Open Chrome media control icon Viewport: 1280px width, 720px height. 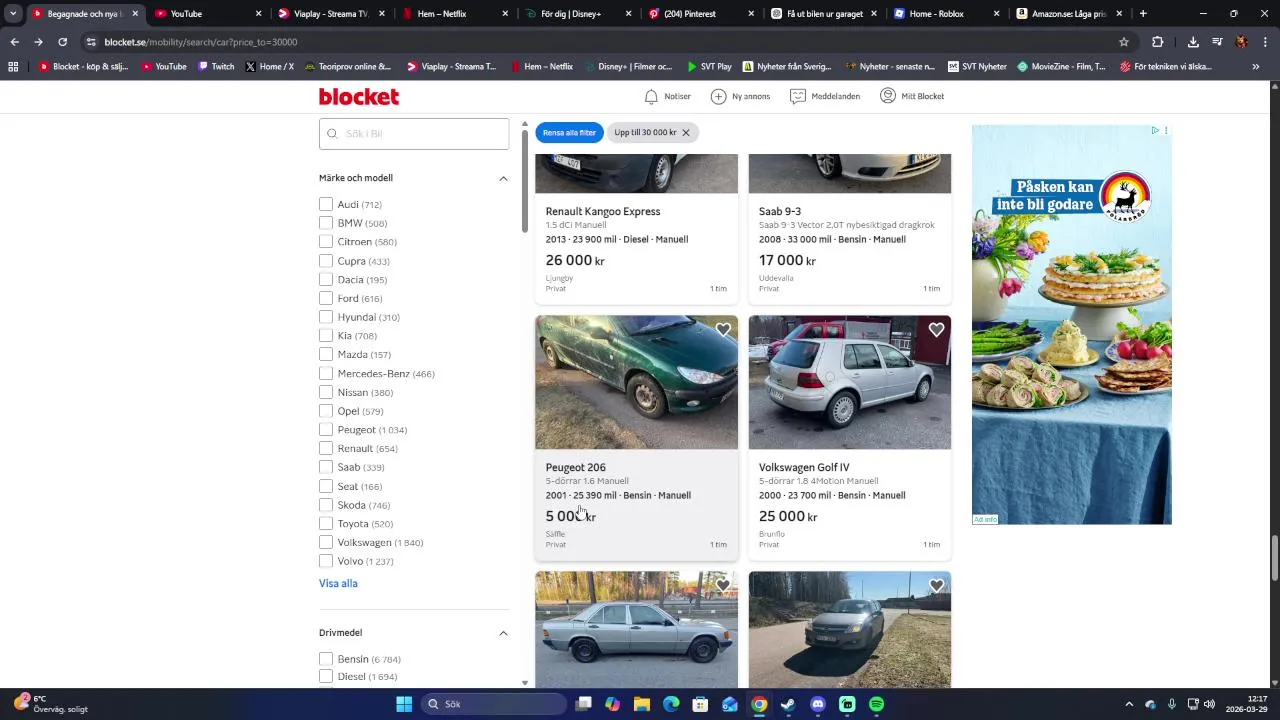1217,42
